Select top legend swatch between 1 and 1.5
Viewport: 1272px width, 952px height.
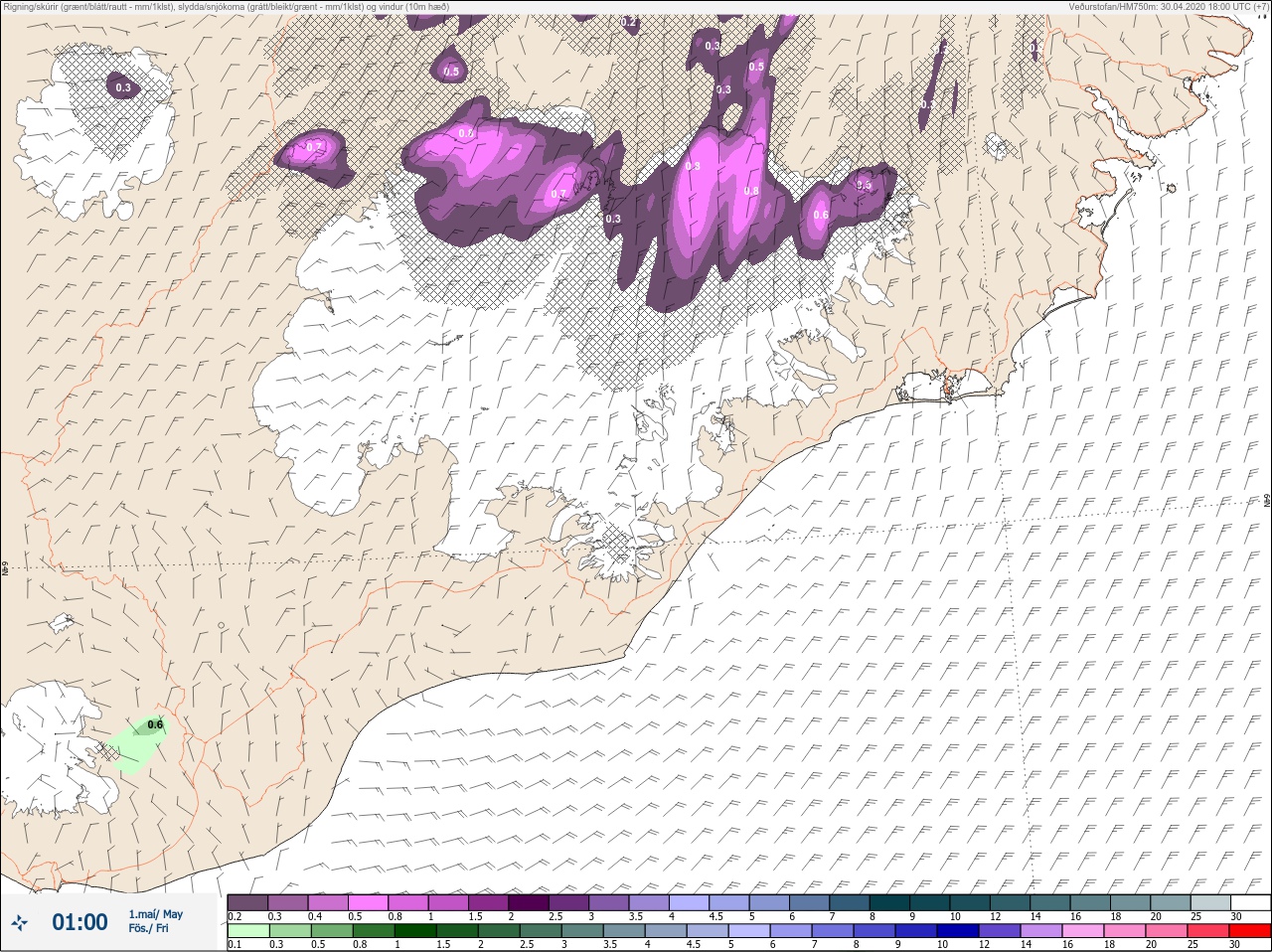[x=449, y=902]
